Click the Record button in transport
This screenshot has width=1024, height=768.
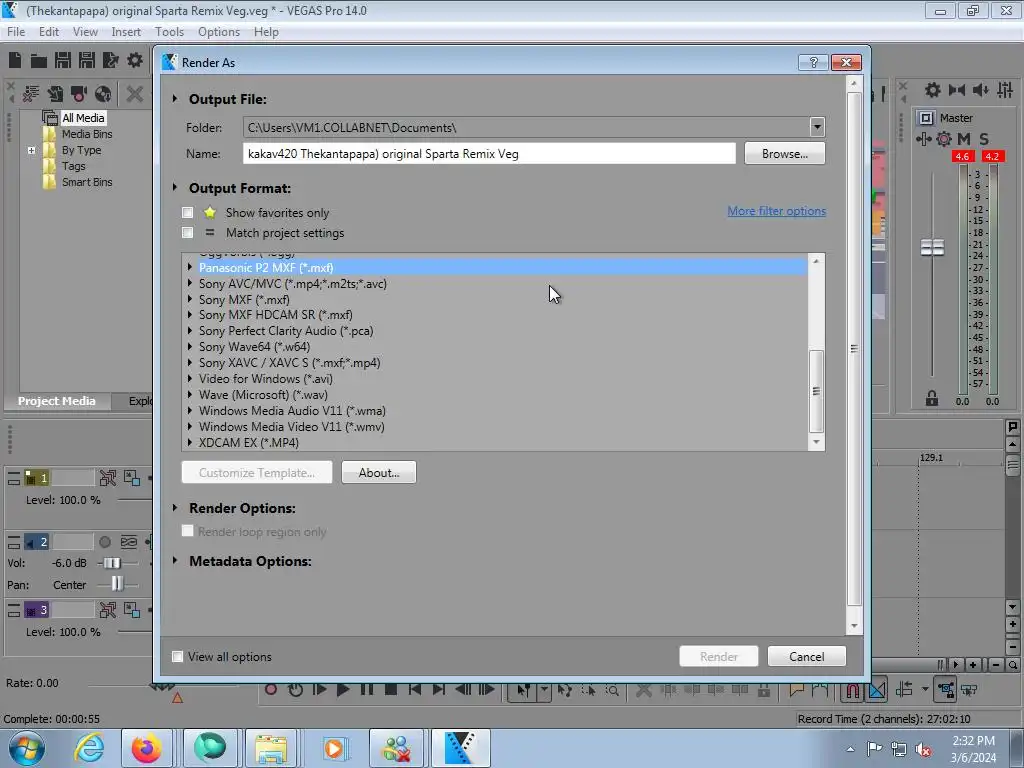271,690
